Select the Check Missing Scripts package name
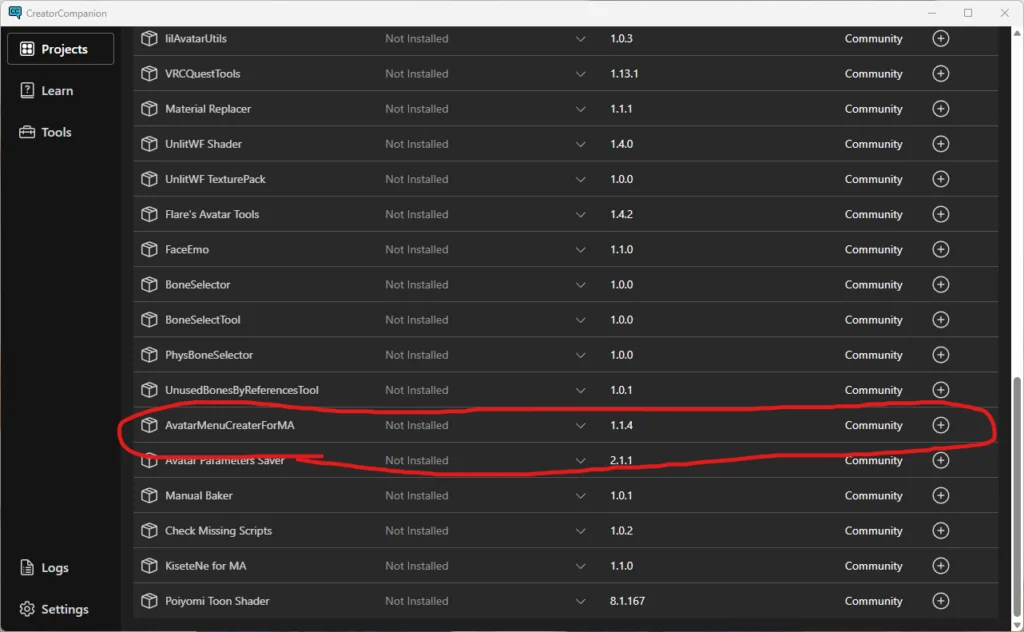1024x632 pixels. 218,531
